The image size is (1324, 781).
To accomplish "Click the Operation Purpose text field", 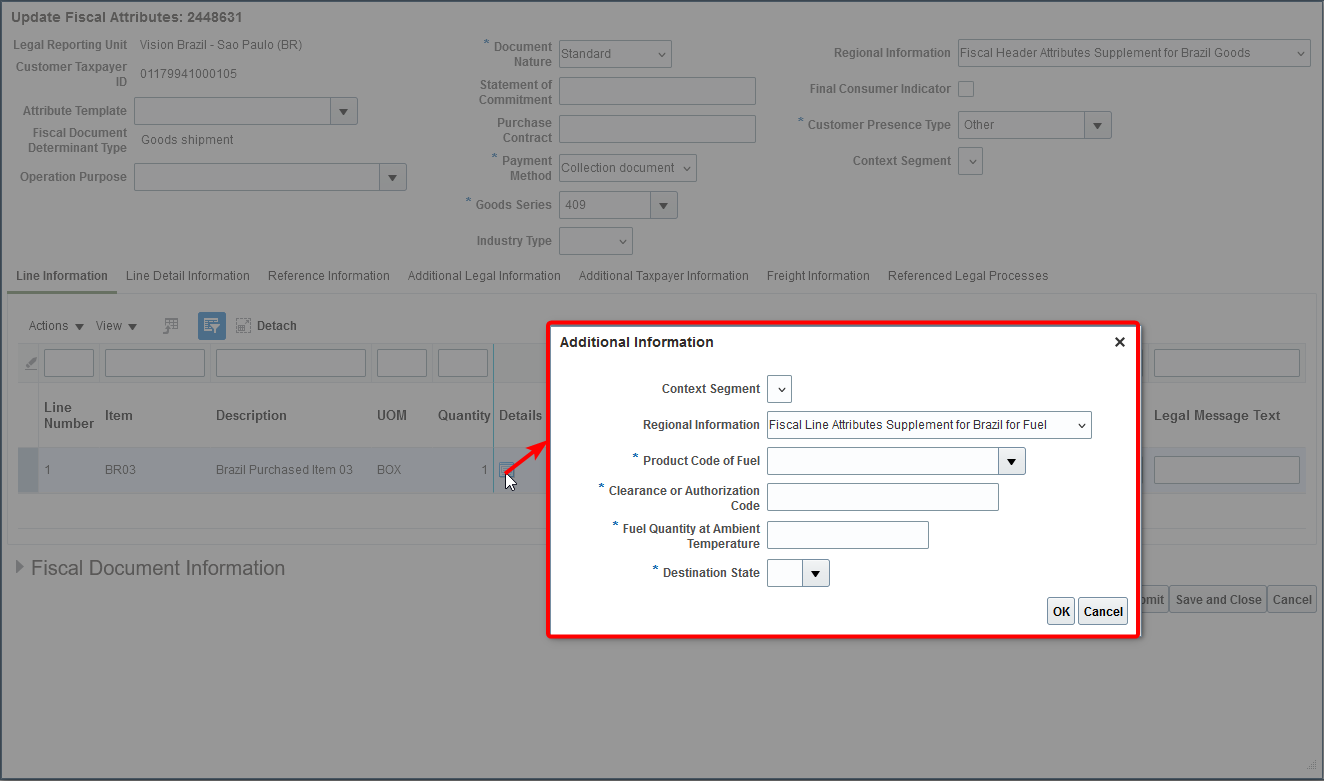I will tap(257, 177).
